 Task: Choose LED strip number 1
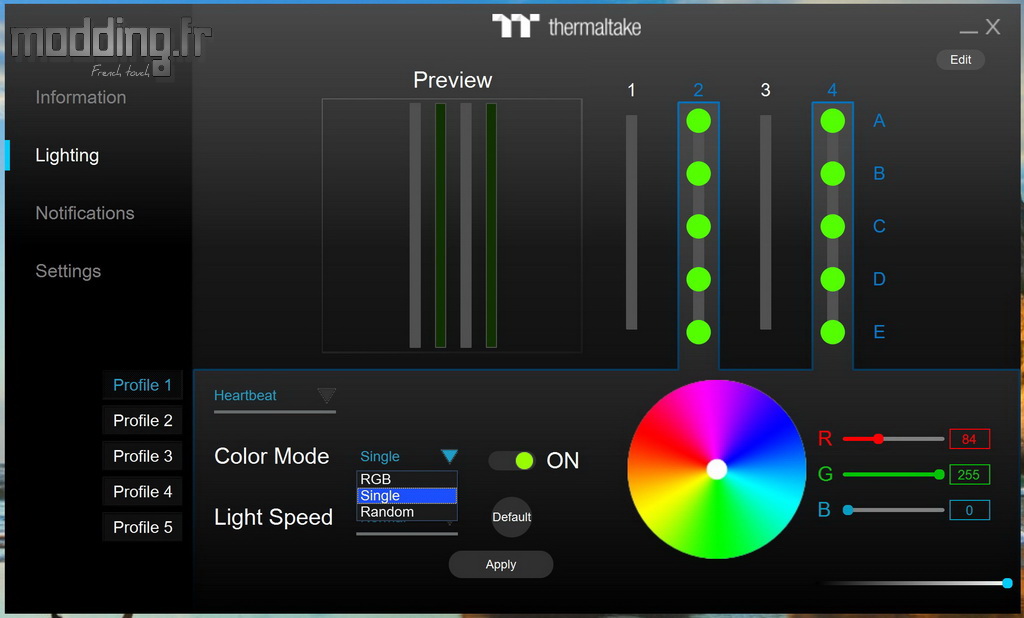click(631, 89)
